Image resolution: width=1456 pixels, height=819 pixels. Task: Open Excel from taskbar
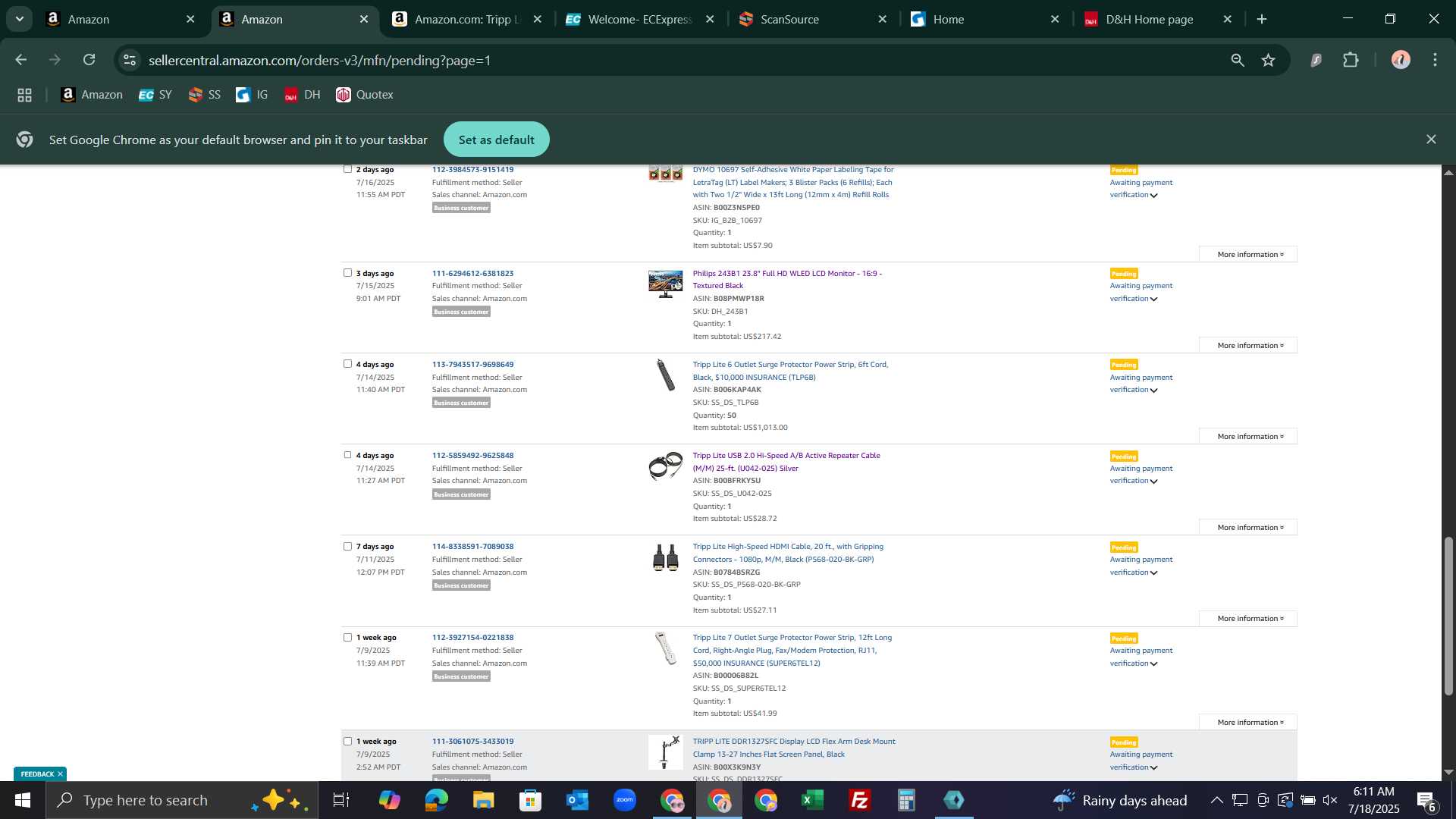click(x=812, y=800)
